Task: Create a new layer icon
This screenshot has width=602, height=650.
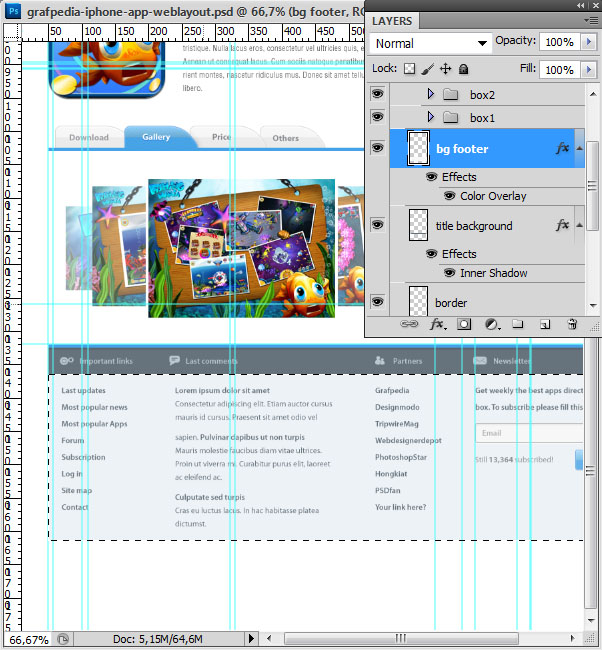Action: tap(545, 325)
